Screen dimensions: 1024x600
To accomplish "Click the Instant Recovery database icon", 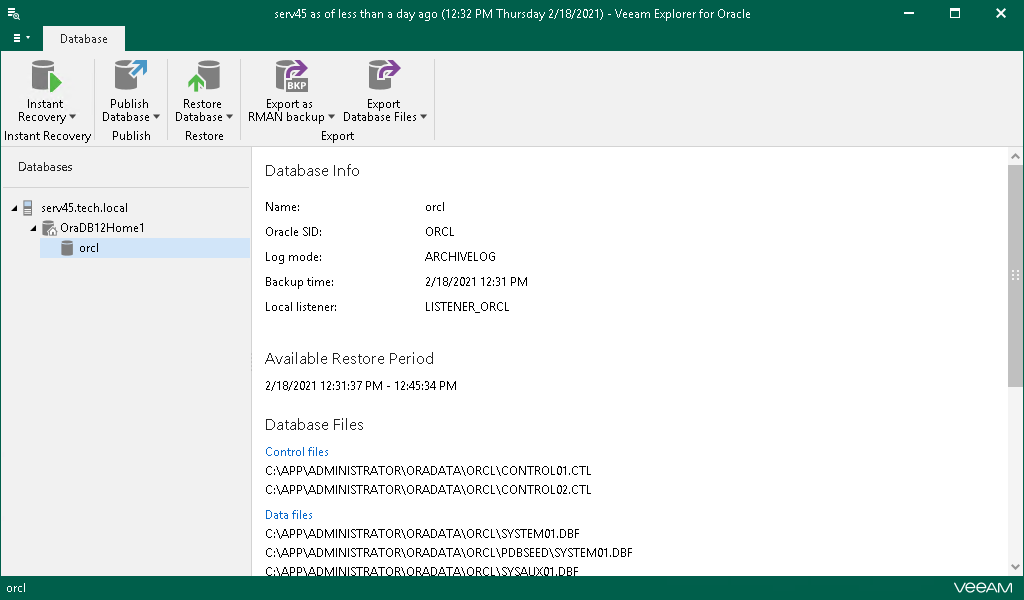I will 46,76.
